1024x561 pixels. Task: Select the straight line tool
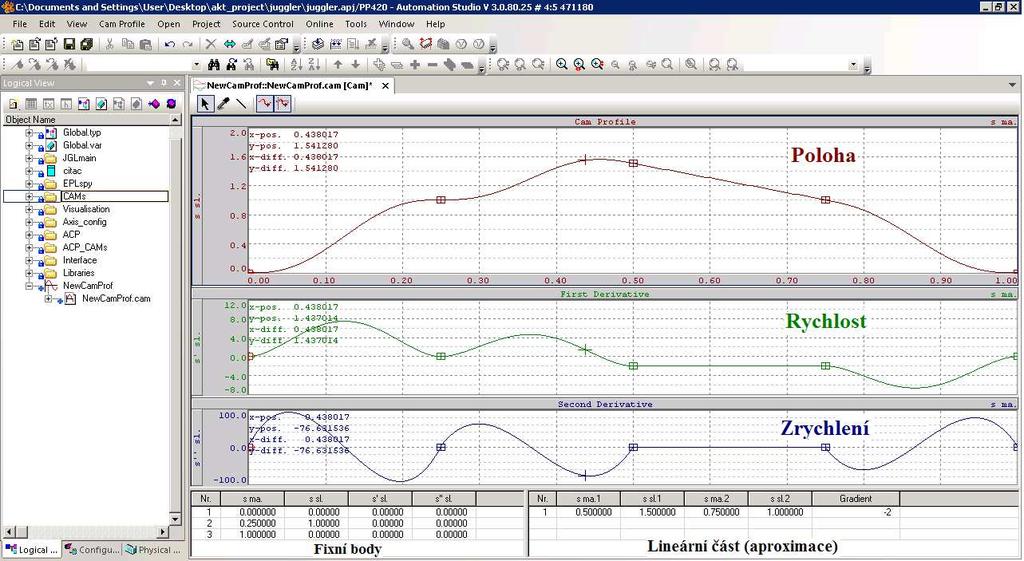point(241,103)
